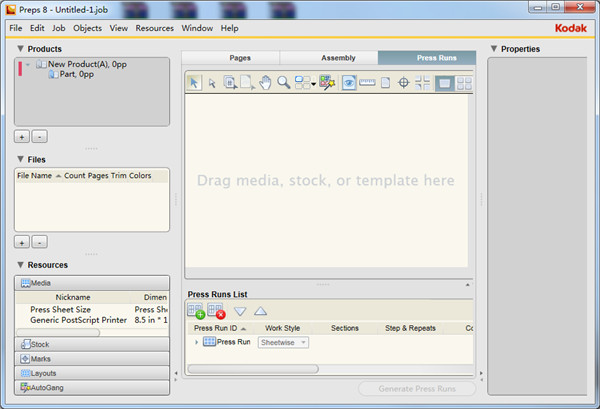Screen dimensions: 600x409
Task: Open the Marks resources section
Action: tap(92, 359)
